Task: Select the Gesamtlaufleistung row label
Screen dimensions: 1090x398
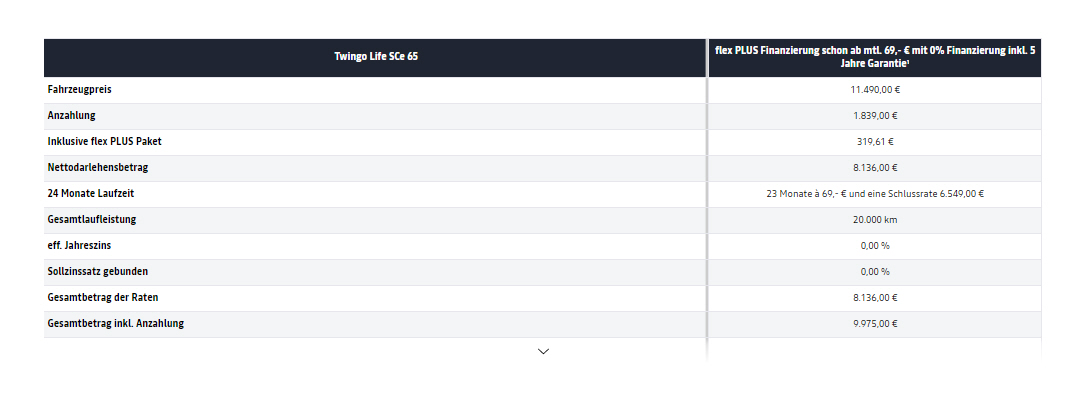Action: coord(92,219)
